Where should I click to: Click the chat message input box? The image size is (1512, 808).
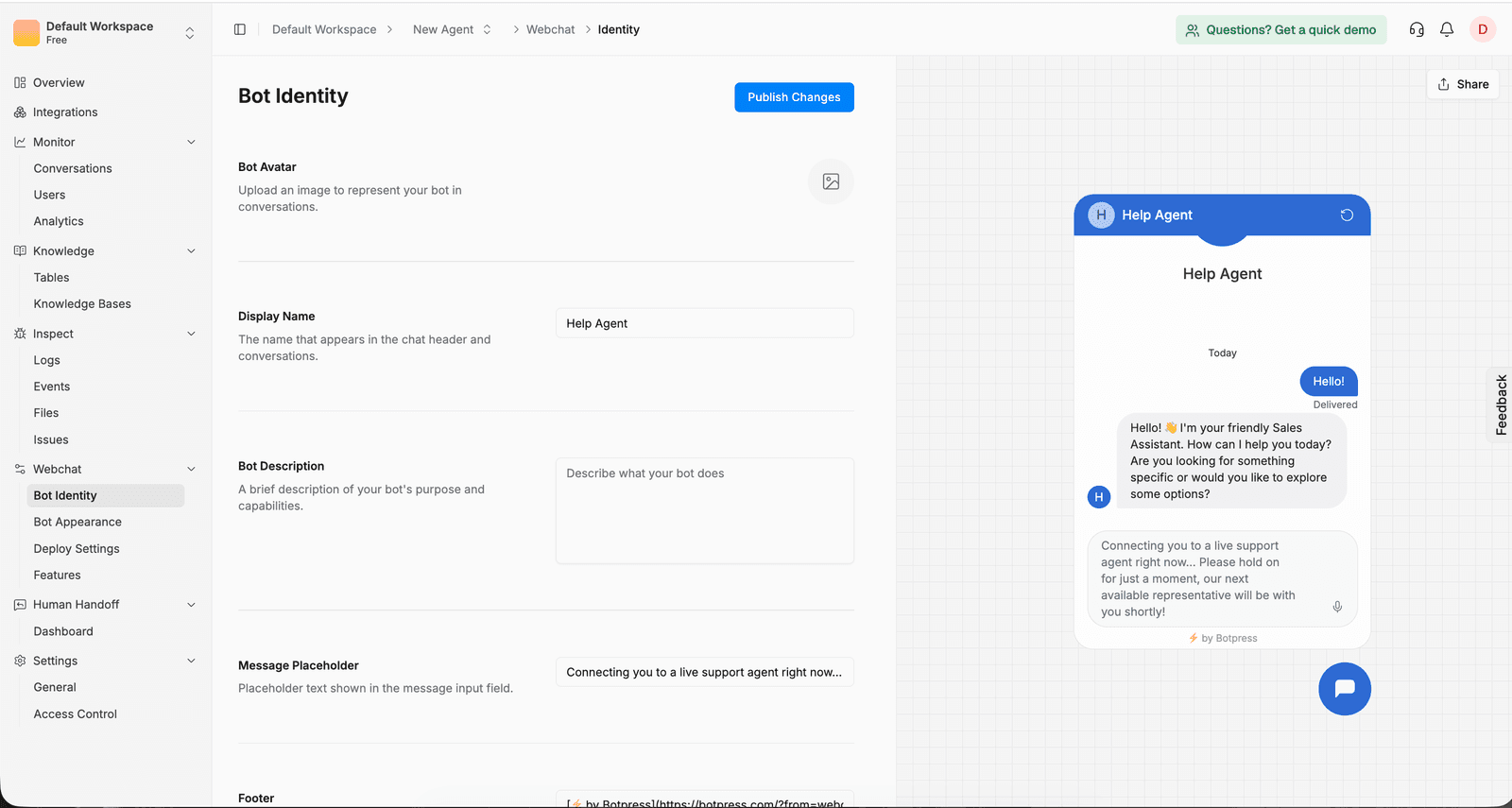[x=1223, y=578]
